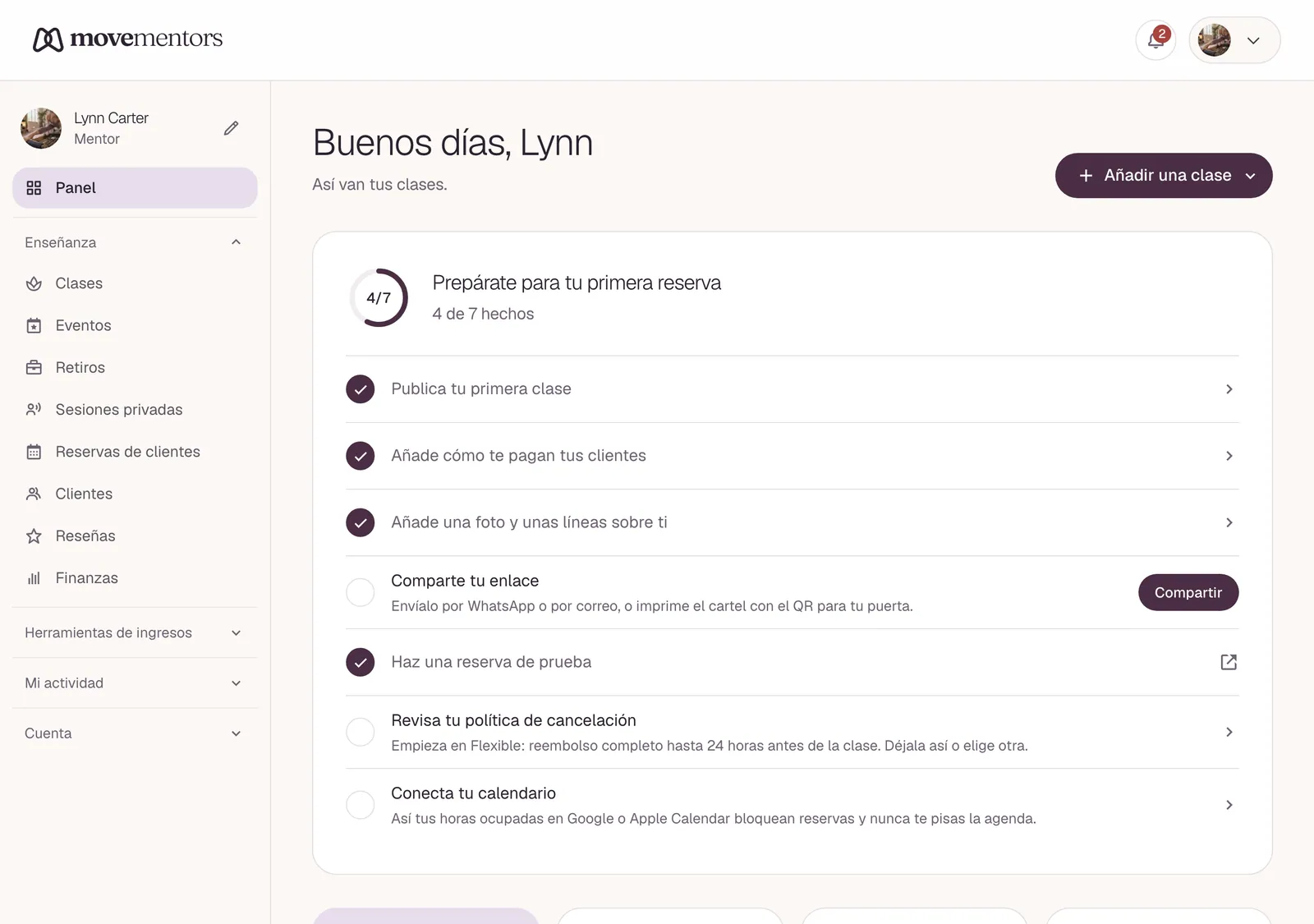This screenshot has width=1314, height=924.
Task: Collapse the Enseñanza section
Action: pyautogui.click(x=135, y=242)
